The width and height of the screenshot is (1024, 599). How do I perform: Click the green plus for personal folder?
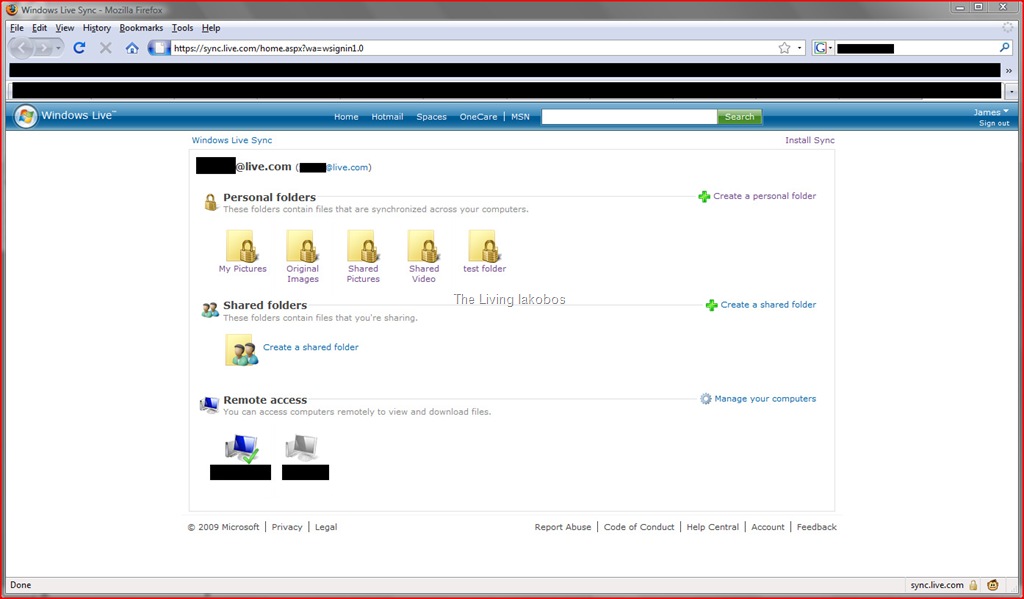pyautogui.click(x=704, y=196)
